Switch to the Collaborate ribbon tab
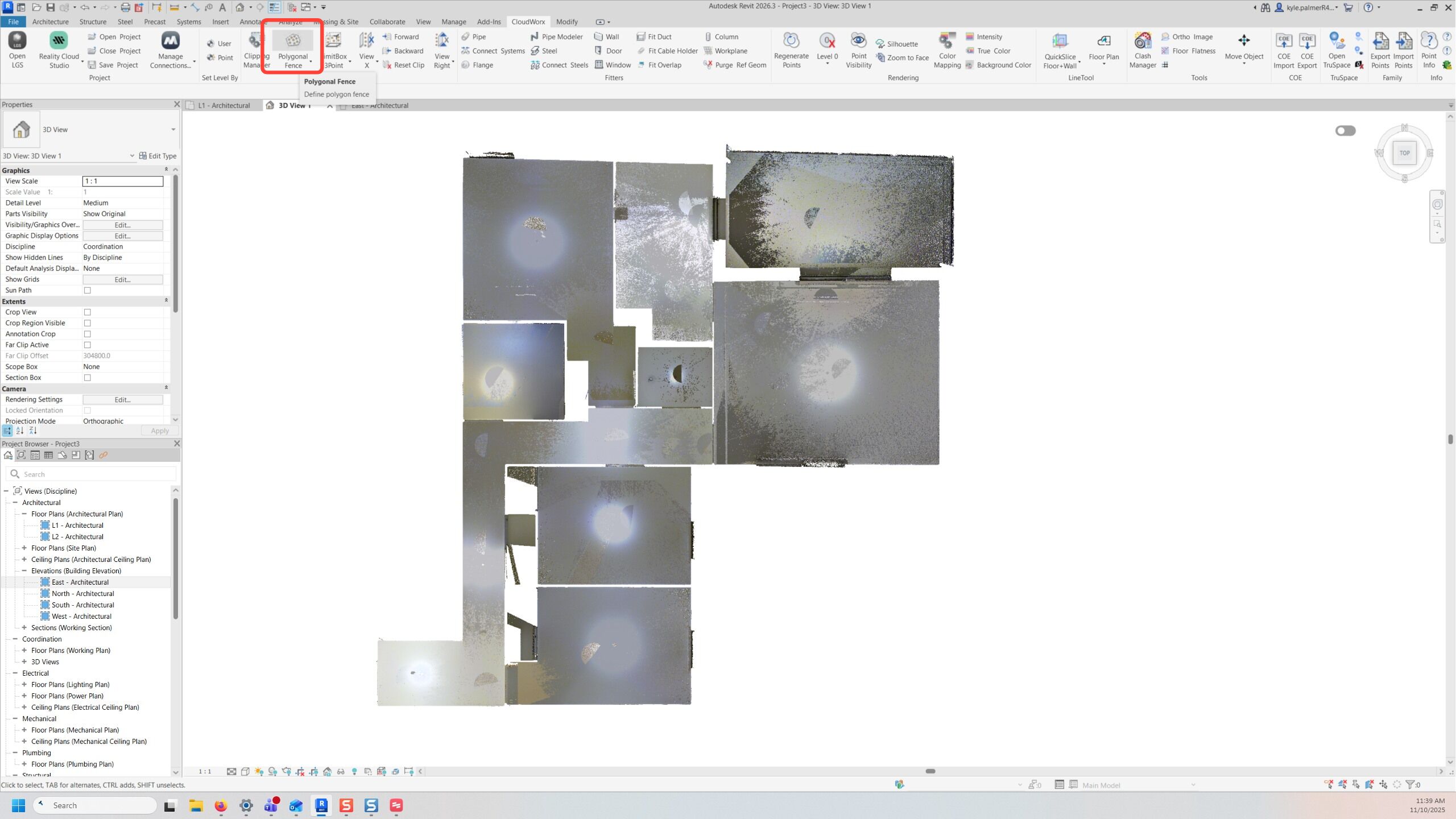Image resolution: width=1456 pixels, height=819 pixels. [x=387, y=22]
